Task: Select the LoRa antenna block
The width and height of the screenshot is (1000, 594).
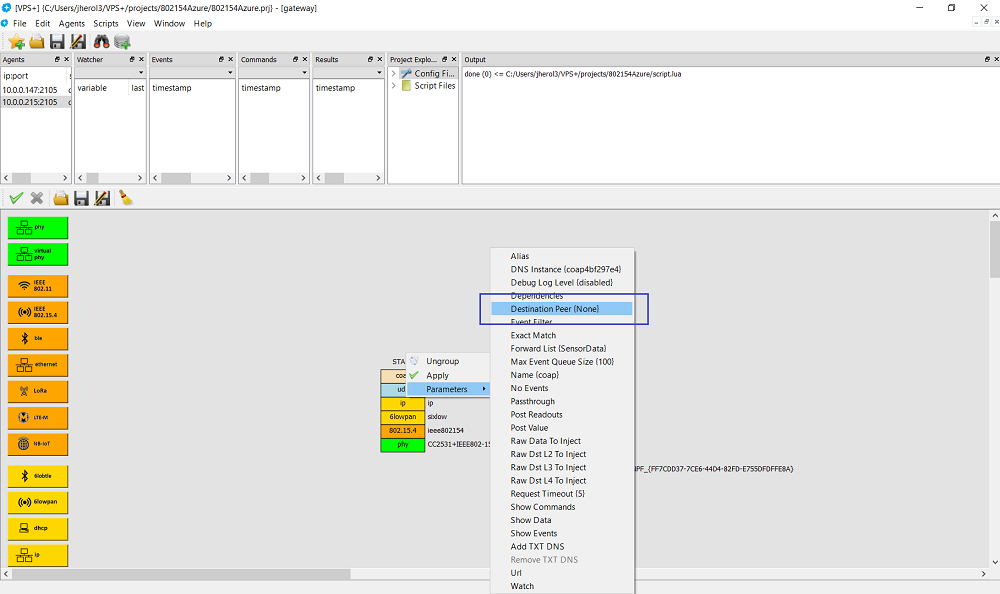Action: [x=38, y=390]
